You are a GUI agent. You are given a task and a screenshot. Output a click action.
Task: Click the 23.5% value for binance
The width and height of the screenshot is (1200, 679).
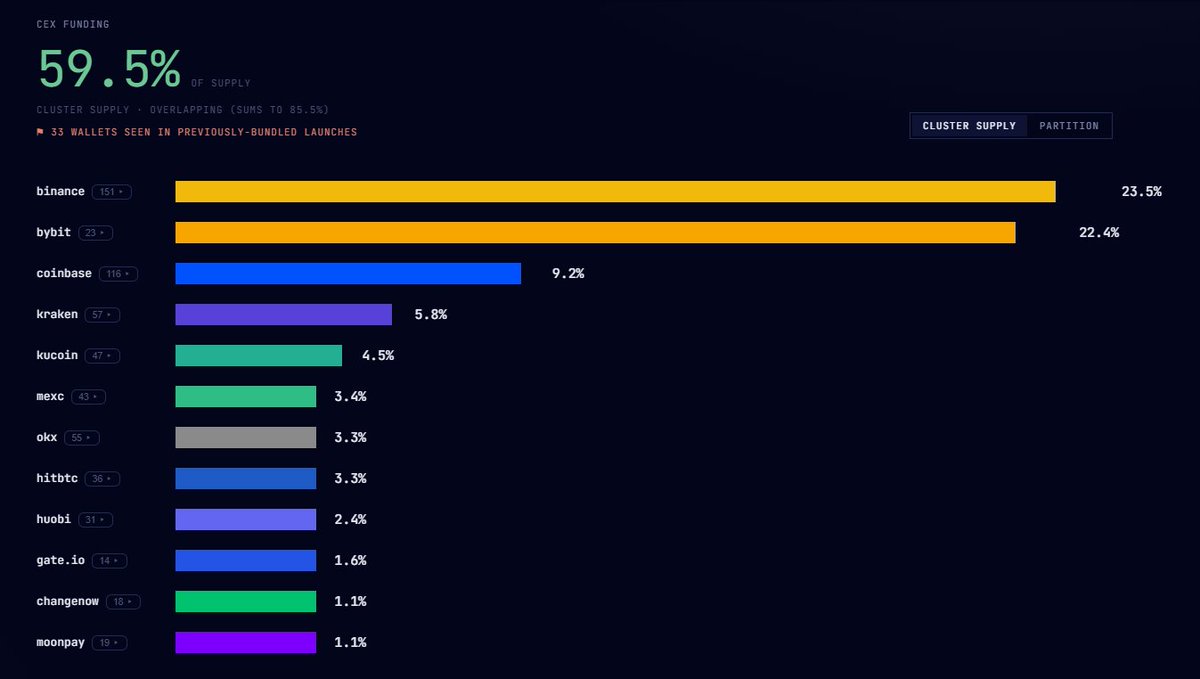pos(1141,191)
